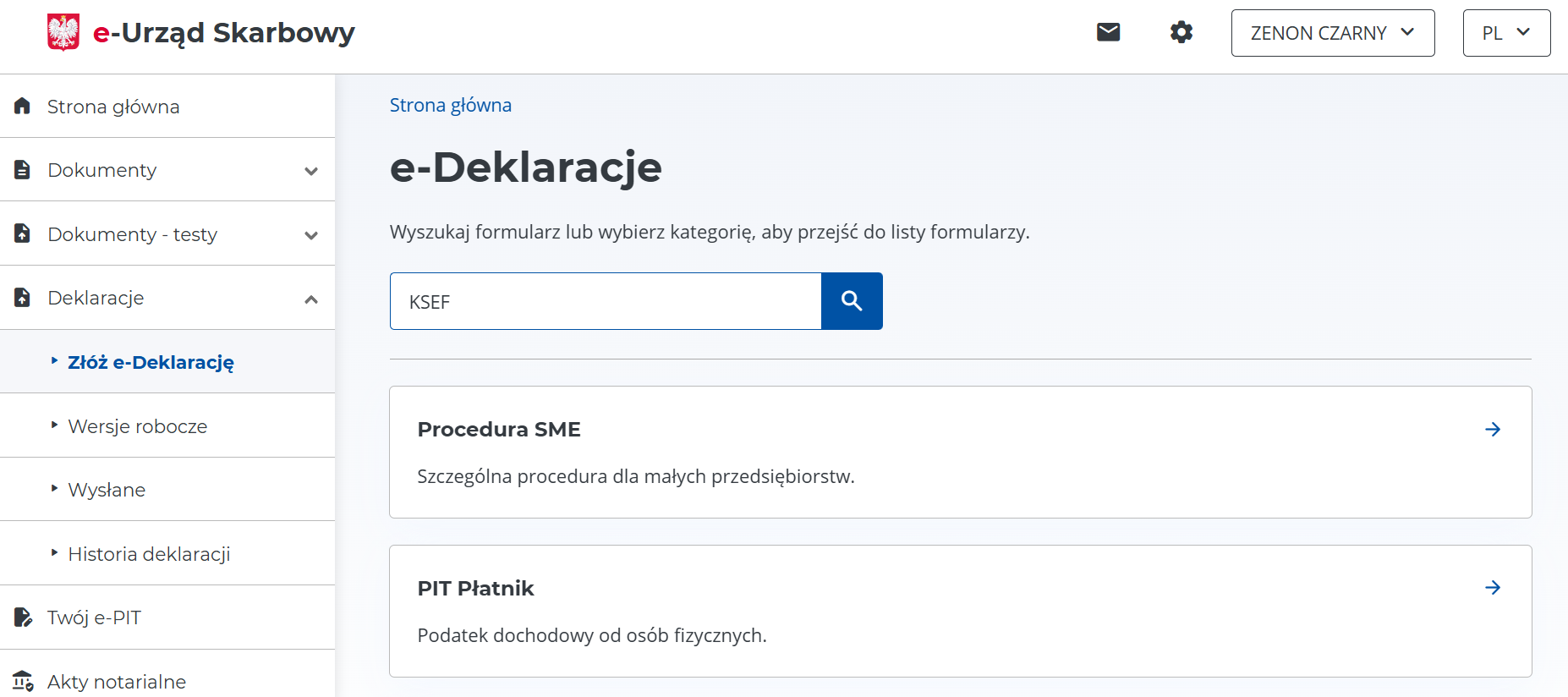Expand the Dokumenty sidebar section

click(311, 171)
